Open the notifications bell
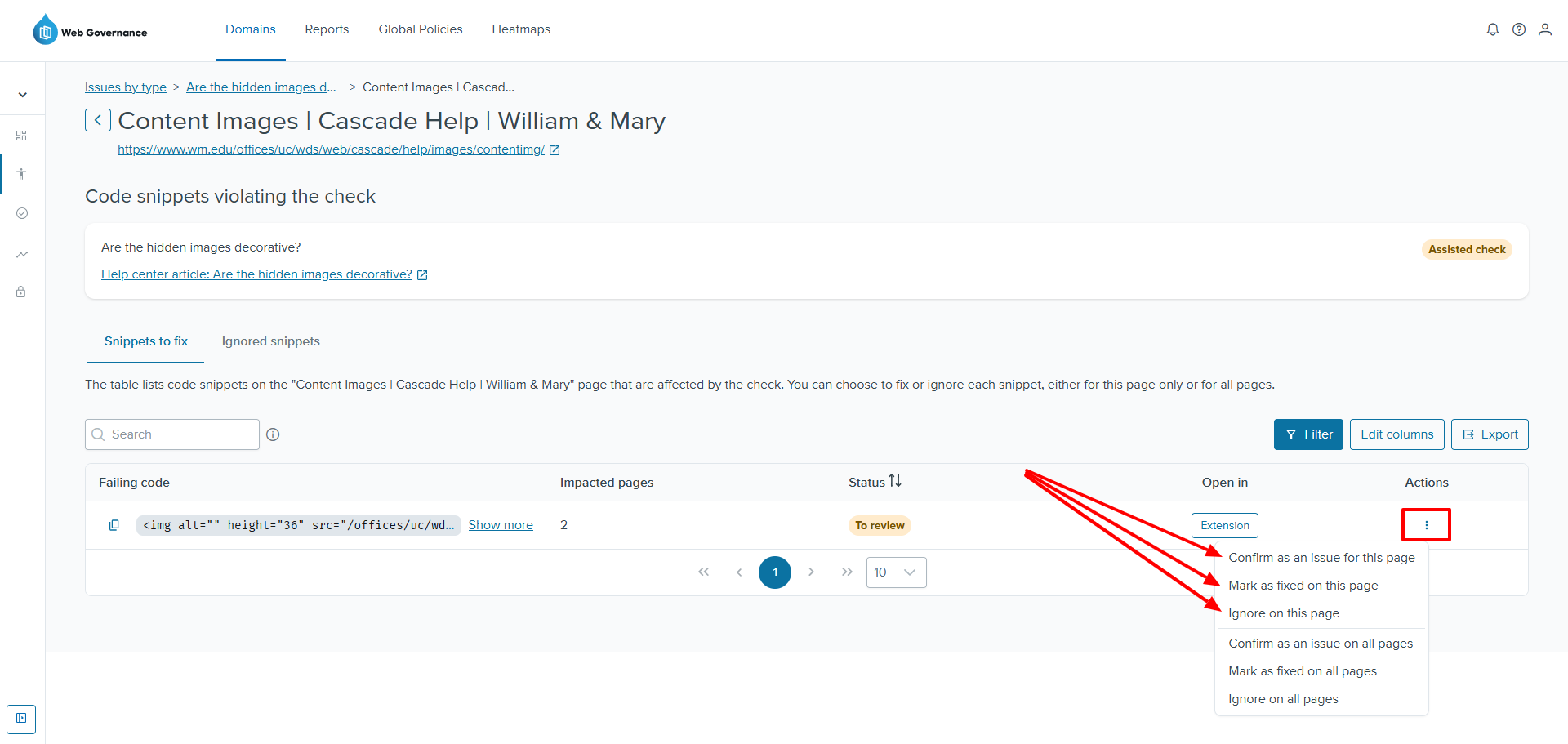 1493,29
